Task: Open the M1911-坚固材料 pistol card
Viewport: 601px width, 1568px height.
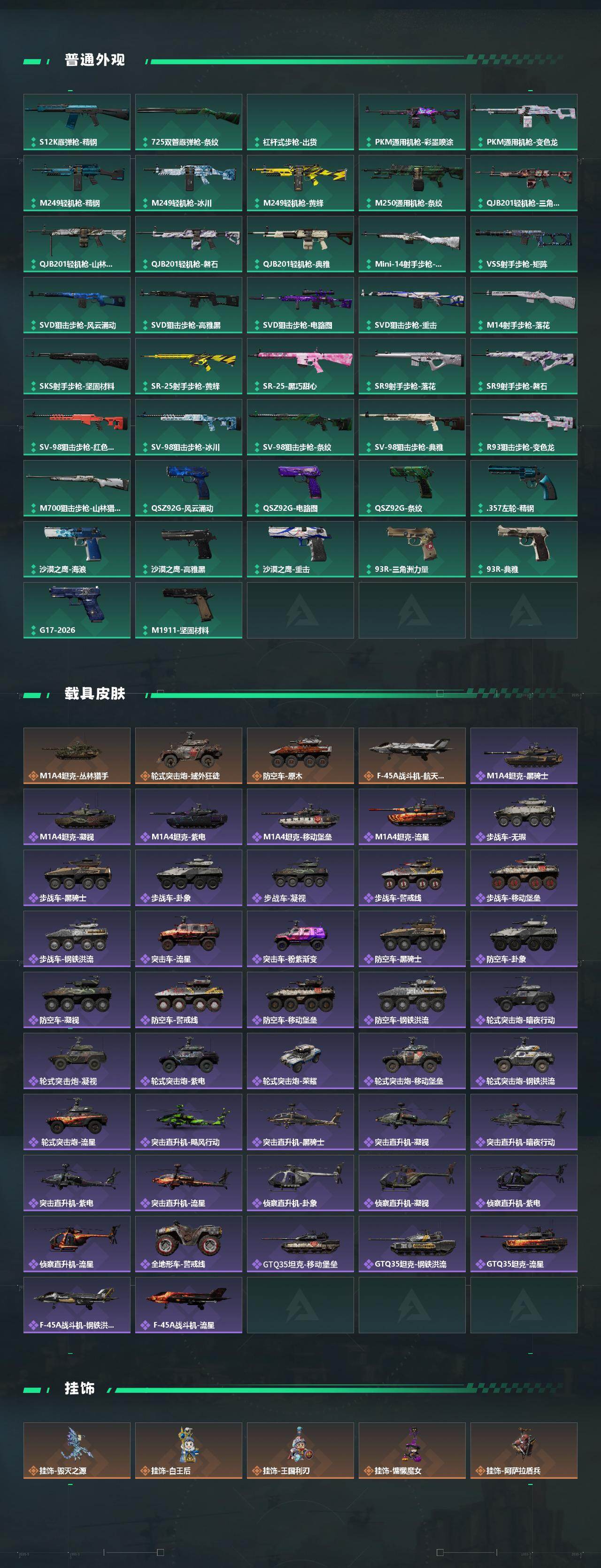Action: coord(189,610)
